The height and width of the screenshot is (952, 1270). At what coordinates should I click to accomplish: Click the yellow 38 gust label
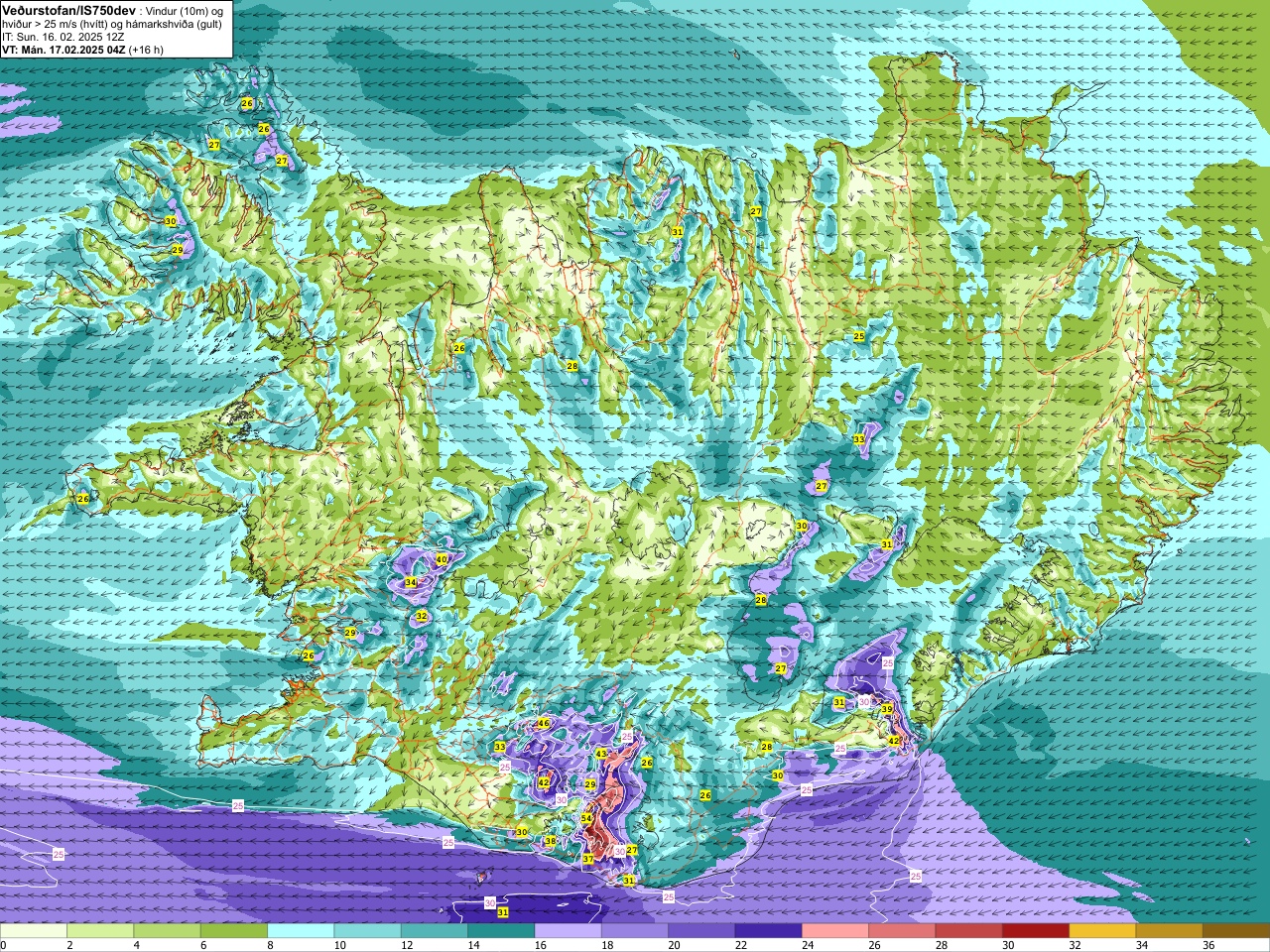pos(551,841)
